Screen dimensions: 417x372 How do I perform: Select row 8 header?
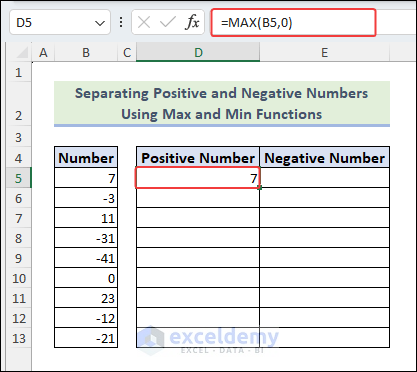click(x=19, y=238)
